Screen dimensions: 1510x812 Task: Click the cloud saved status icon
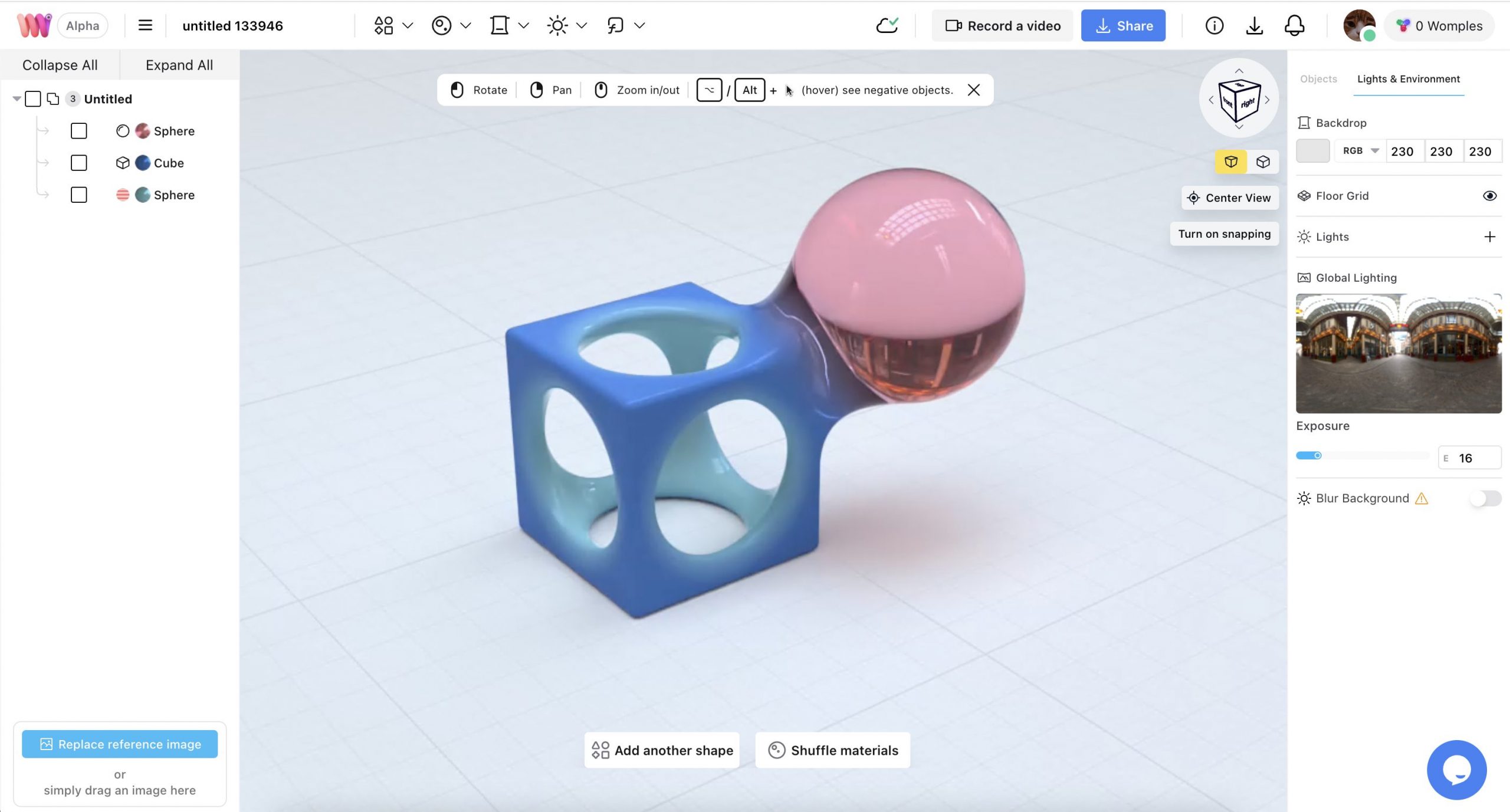click(x=887, y=25)
